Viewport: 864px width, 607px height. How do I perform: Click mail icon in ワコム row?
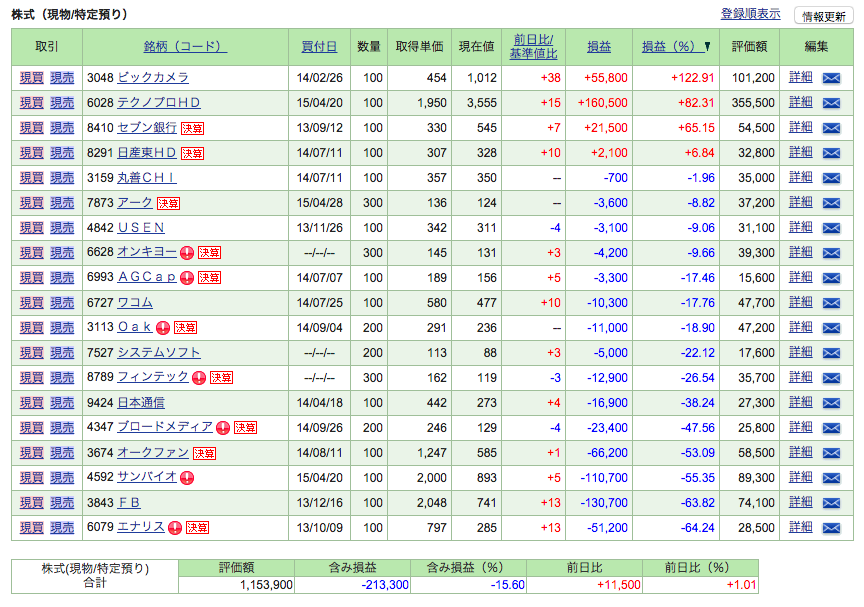[x=831, y=303]
